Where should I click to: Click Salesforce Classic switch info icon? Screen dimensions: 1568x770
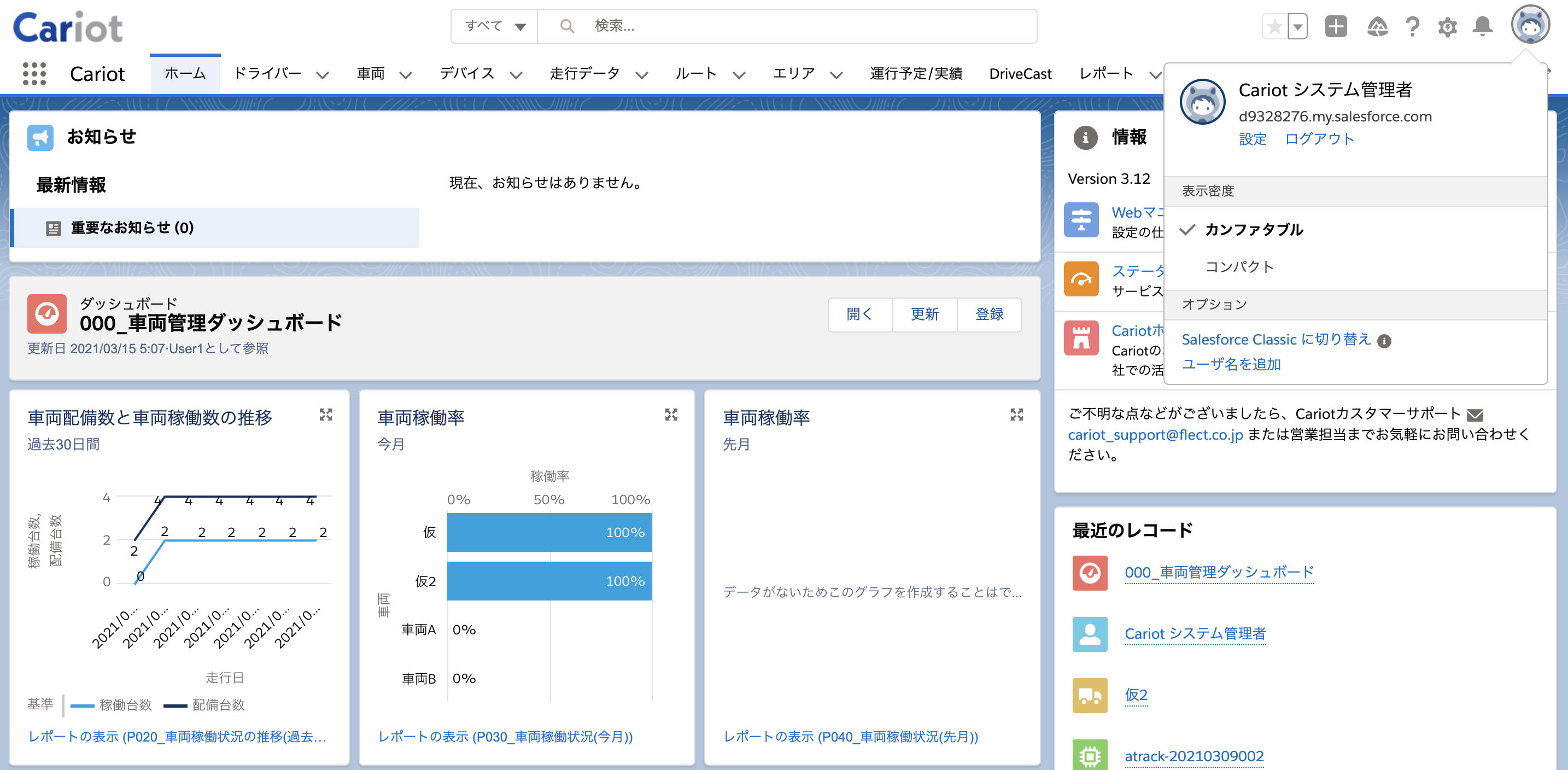pyautogui.click(x=1384, y=341)
